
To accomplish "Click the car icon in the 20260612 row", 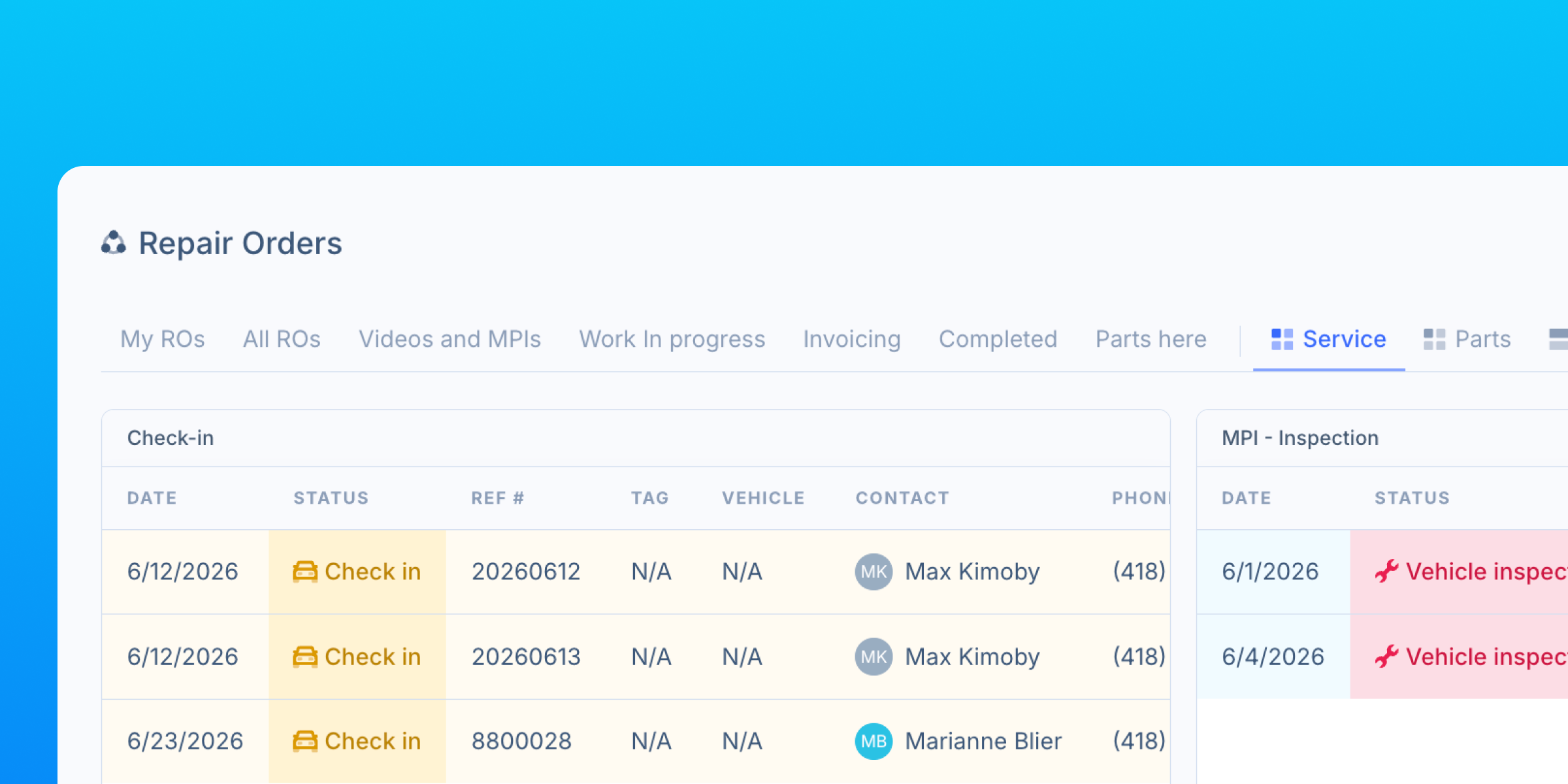I will click(305, 572).
